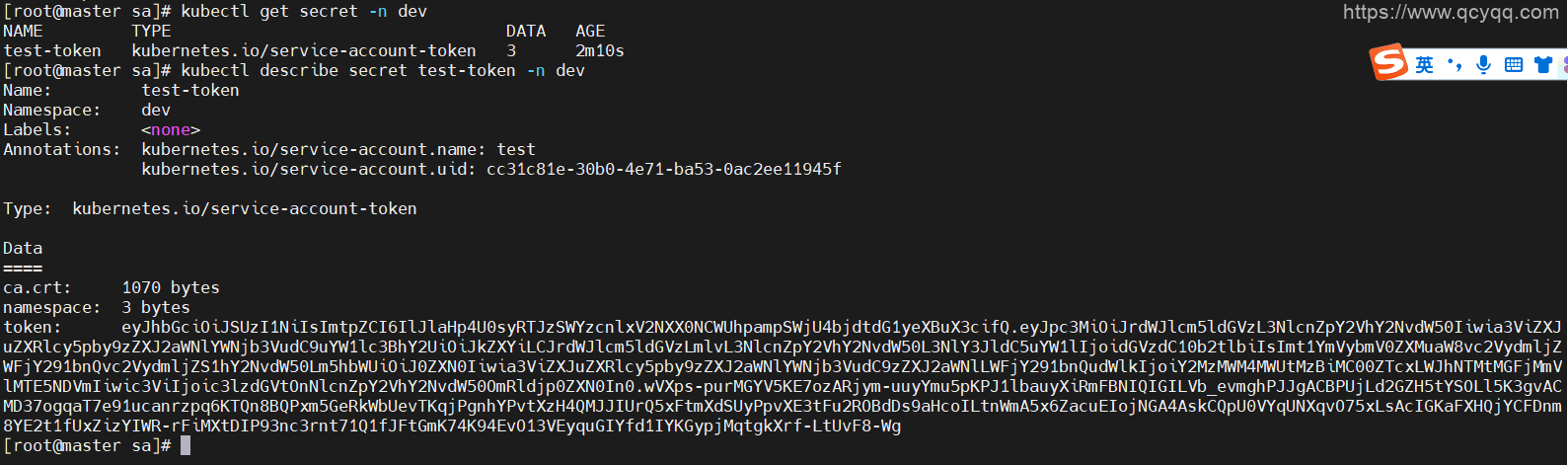Click the DATA column header
The image size is (1568, 465).
pos(526,32)
